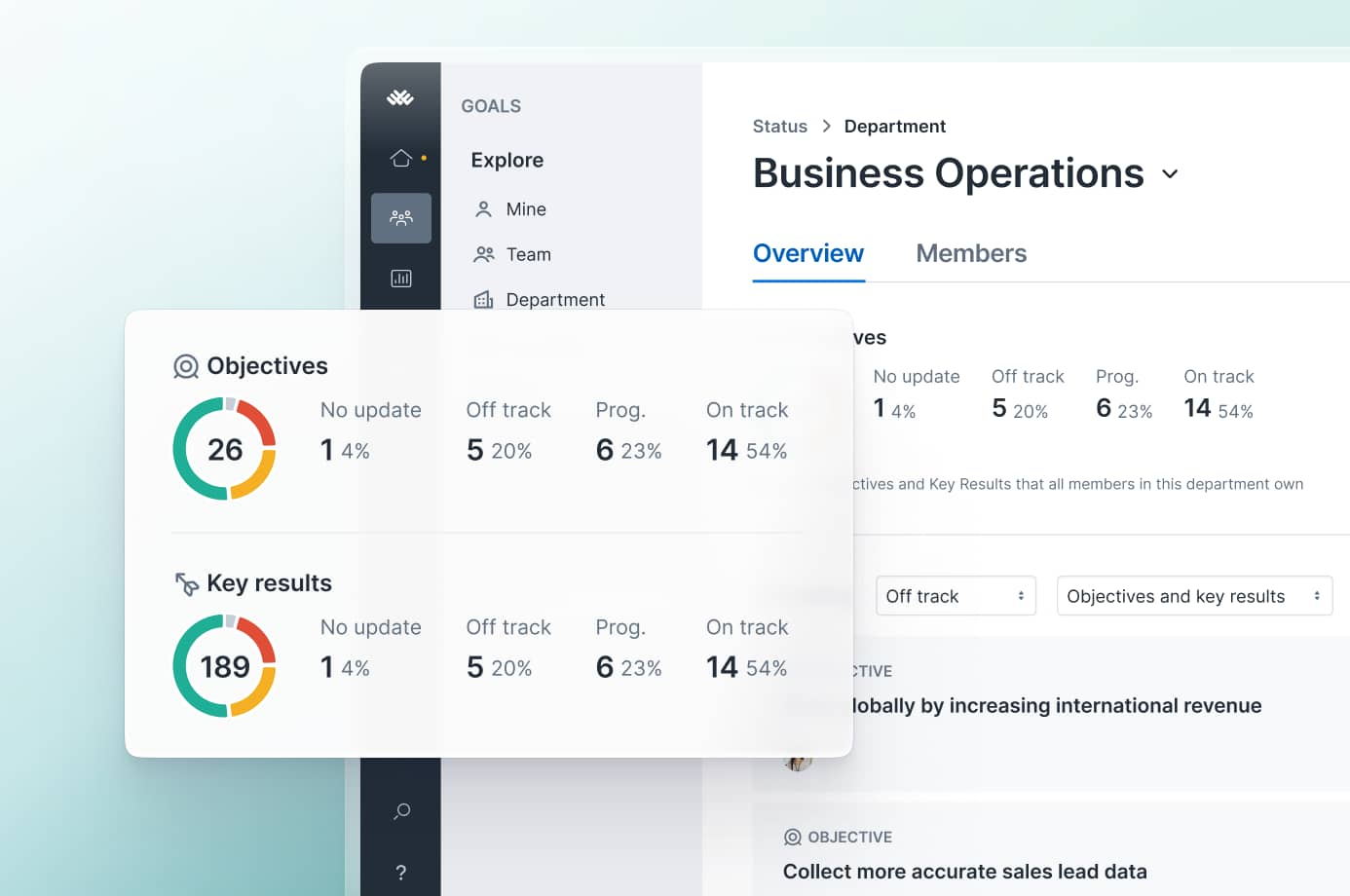
Task: Select the Overview tab
Action: 807,252
